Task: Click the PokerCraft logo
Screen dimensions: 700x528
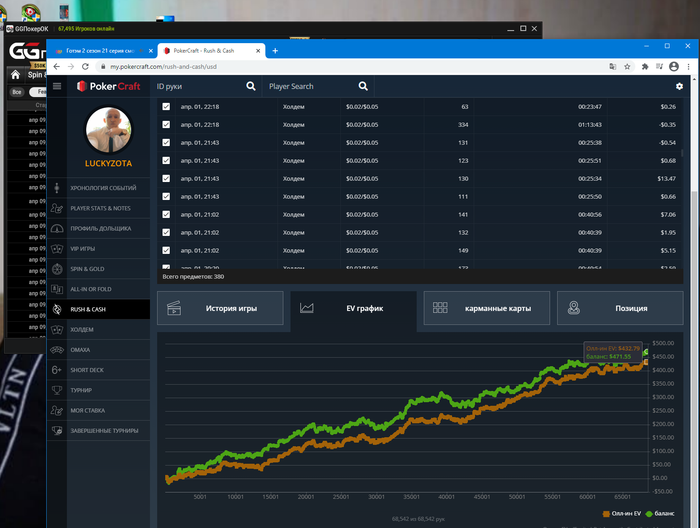Action: pos(108,86)
